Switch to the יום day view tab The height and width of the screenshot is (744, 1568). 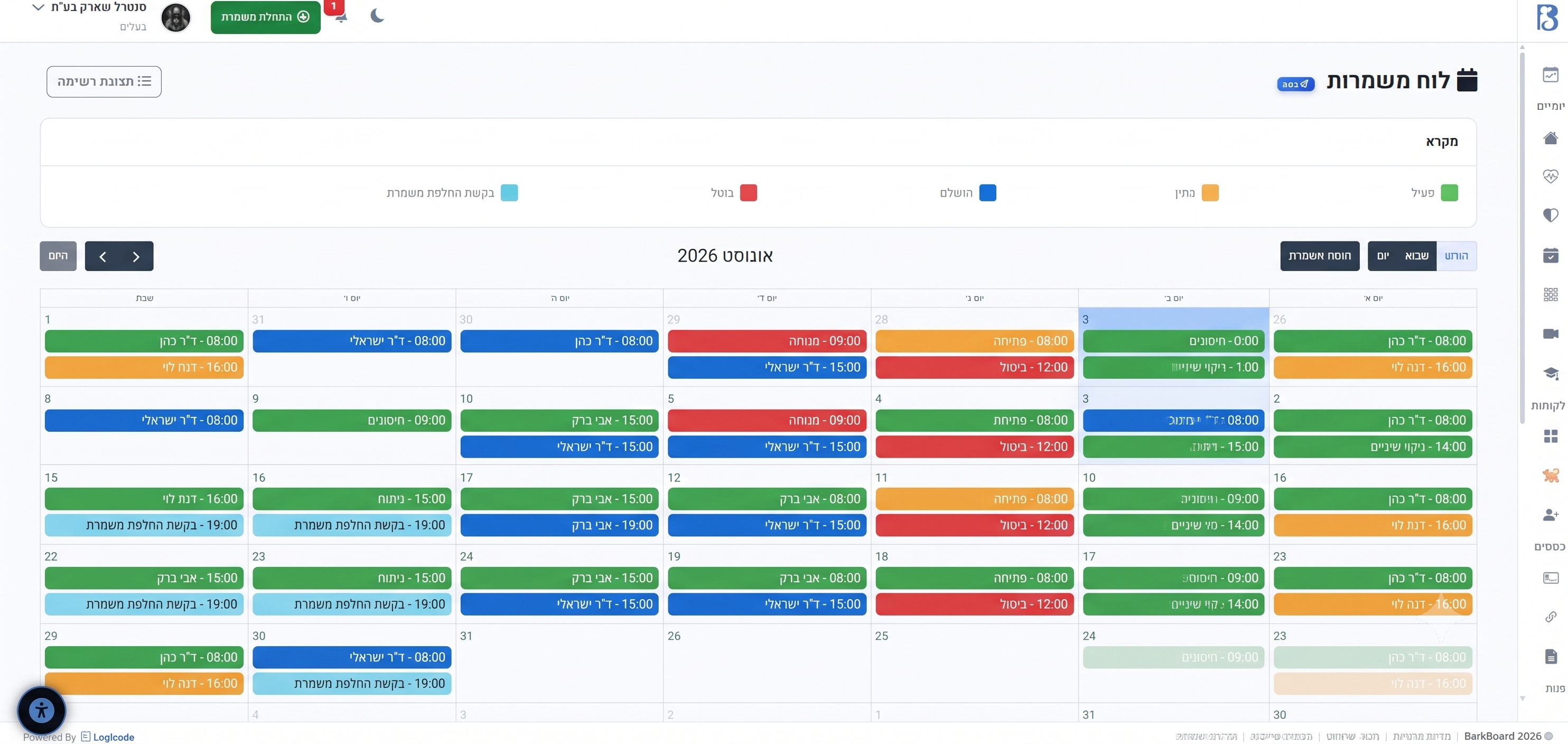pos(1383,256)
